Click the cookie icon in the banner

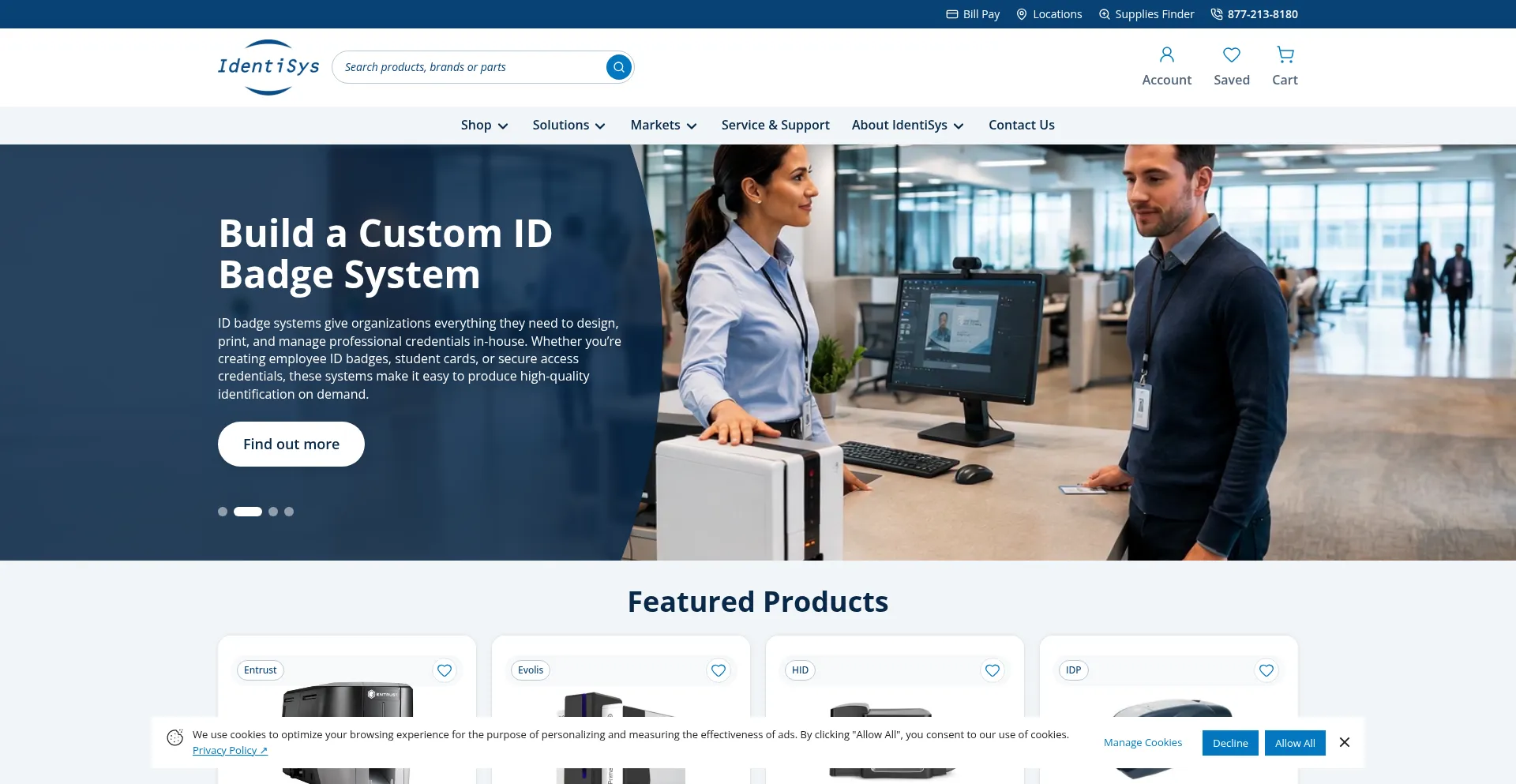(175, 737)
